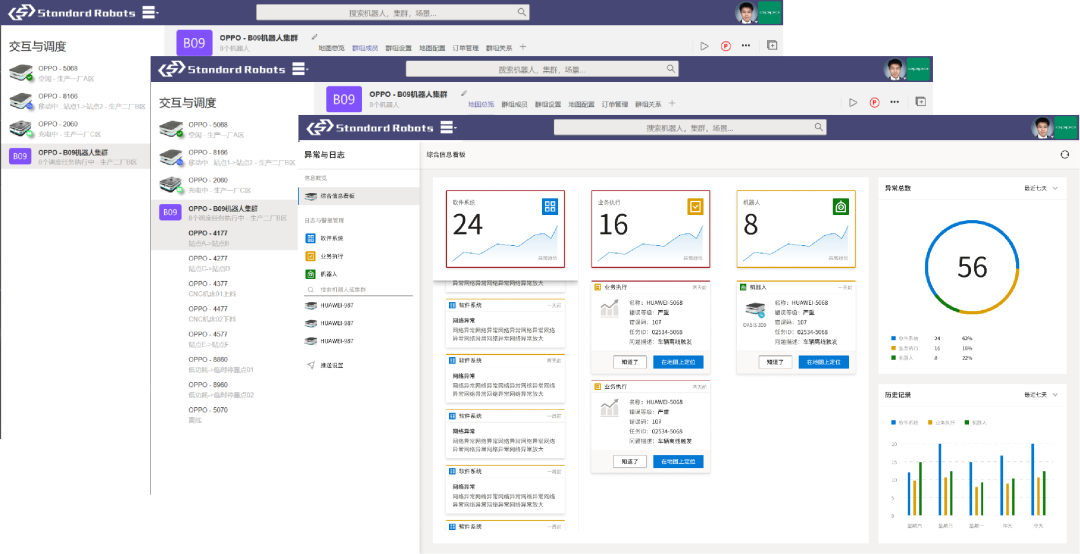Select last HUAWEI-987 robot in sidebar list
This screenshot has height=554, width=1080.
[331, 341]
